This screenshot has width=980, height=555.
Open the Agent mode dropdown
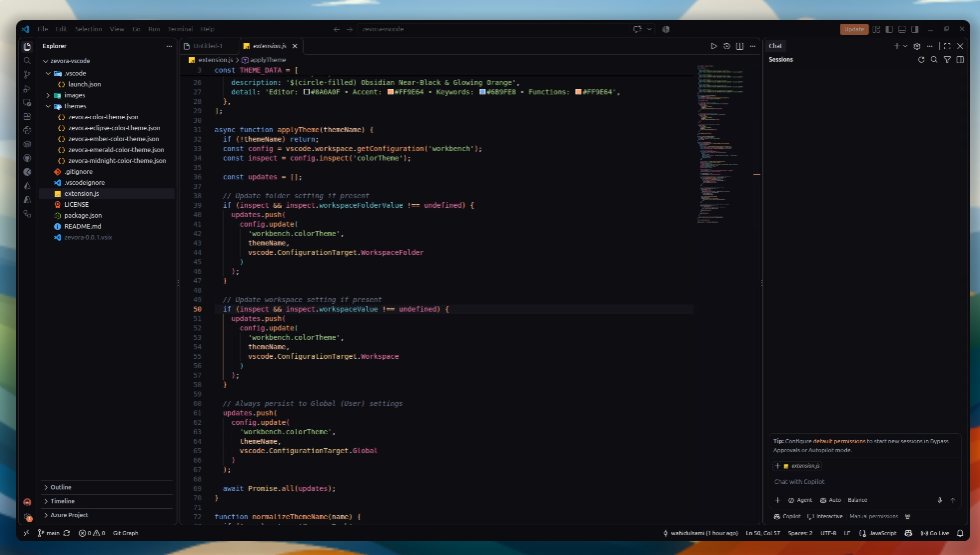coord(799,500)
